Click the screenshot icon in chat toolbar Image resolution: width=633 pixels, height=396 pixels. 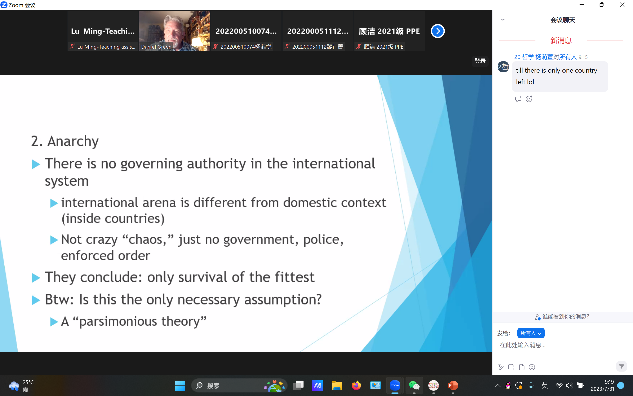point(511,367)
